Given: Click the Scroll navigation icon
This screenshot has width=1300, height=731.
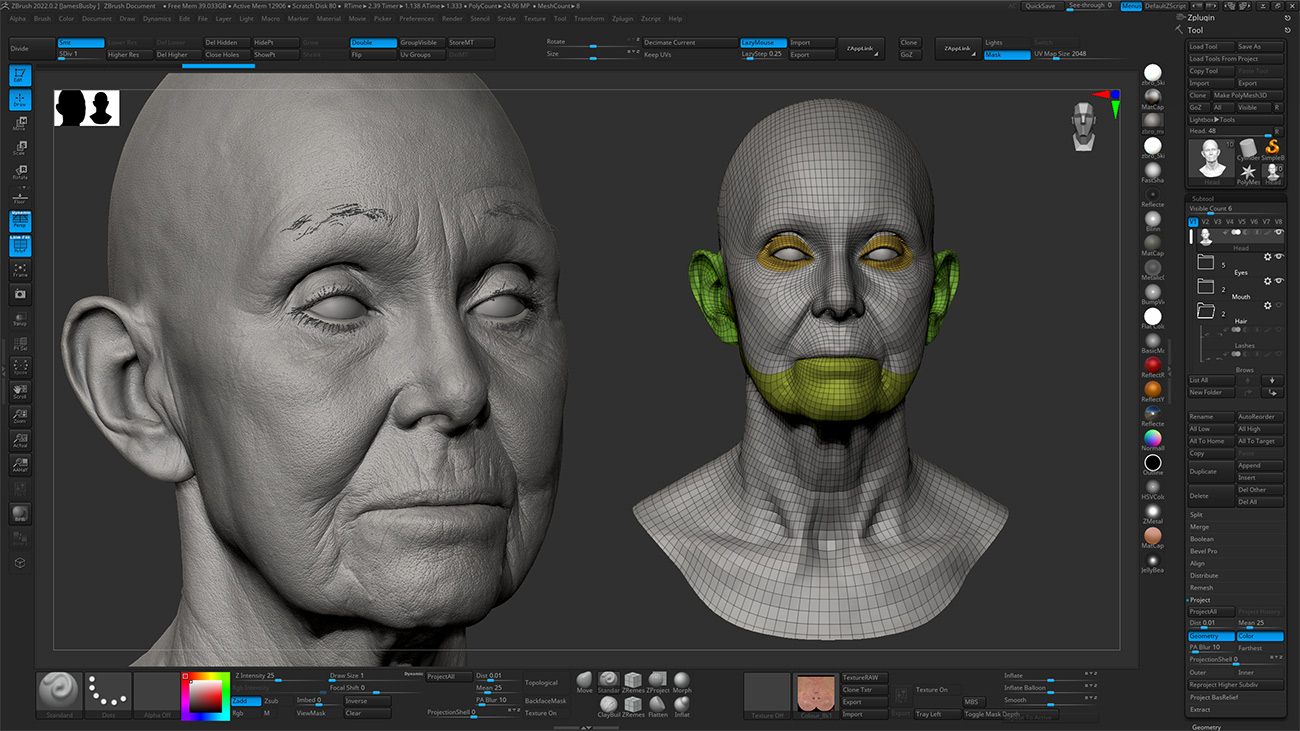Looking at the screenshot, I should point(20,392).
